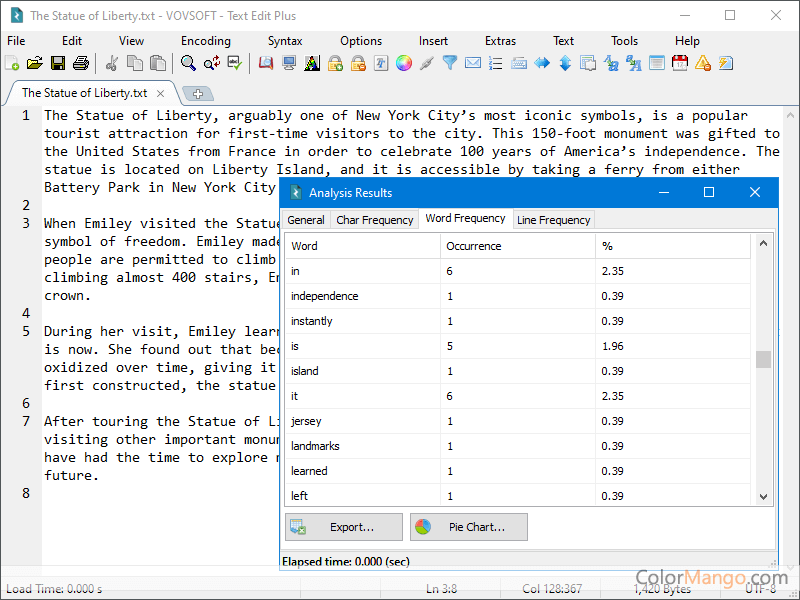Screen dimensions: 800x600
Task: Click the Open file folder icon
Action: click(34, 63)
